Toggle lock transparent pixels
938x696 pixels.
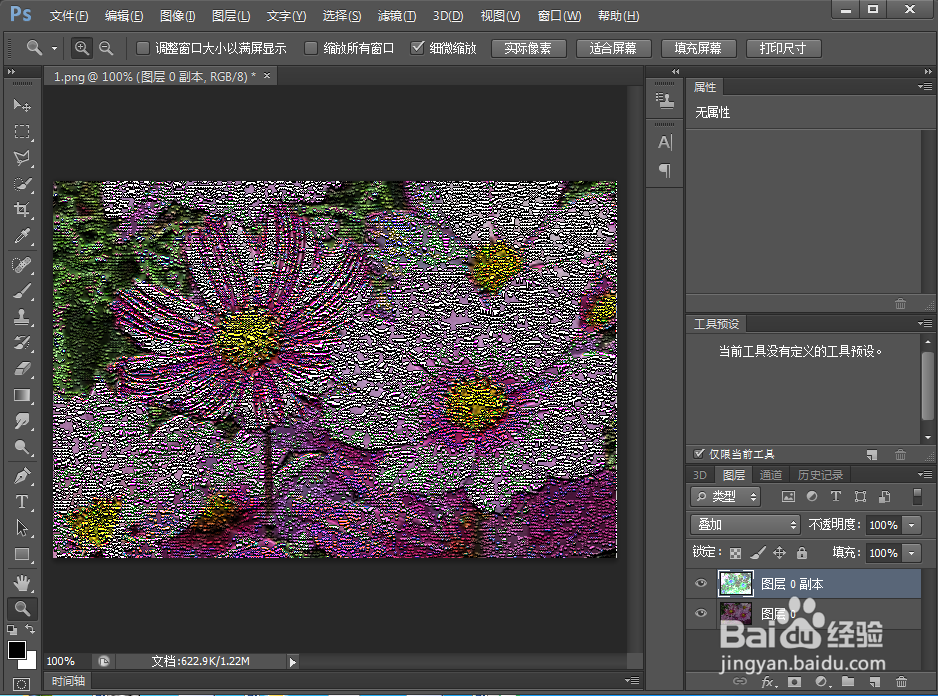(735, 553)
